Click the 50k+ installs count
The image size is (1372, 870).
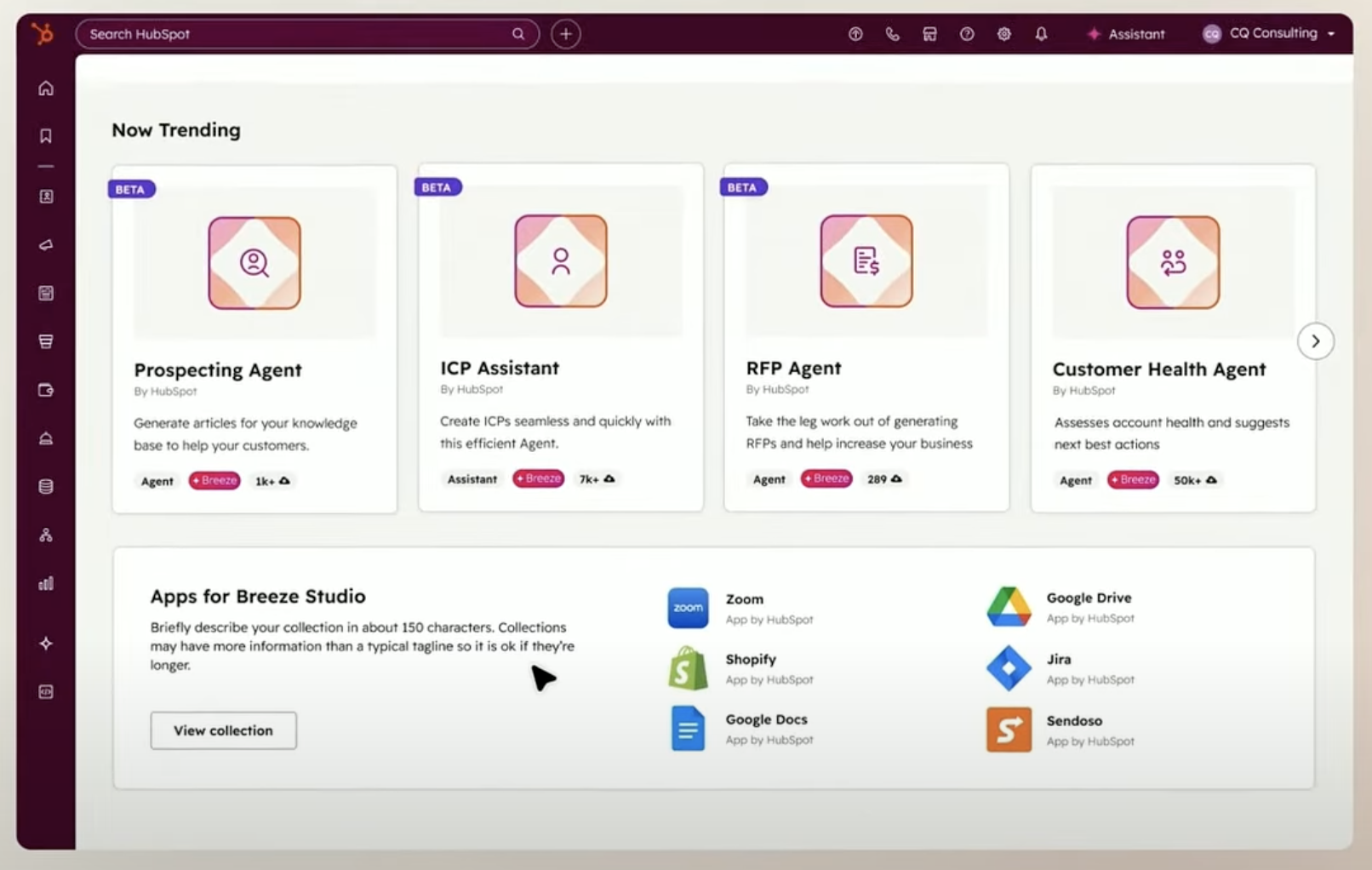pos(1195,480)
